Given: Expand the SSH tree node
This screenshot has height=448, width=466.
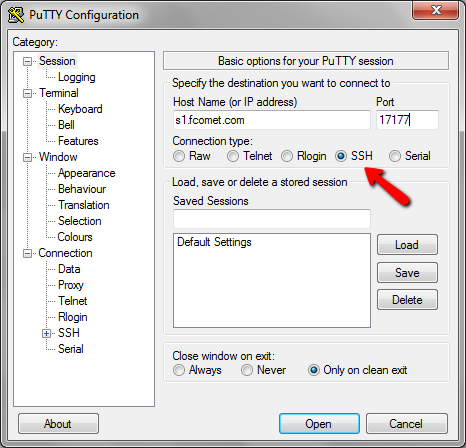Looking at the screenshot, I should 46,333.
